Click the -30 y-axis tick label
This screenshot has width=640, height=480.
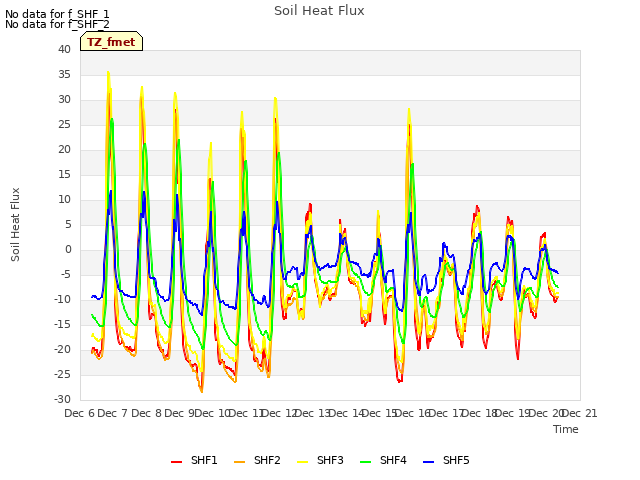tap(63, 399)
